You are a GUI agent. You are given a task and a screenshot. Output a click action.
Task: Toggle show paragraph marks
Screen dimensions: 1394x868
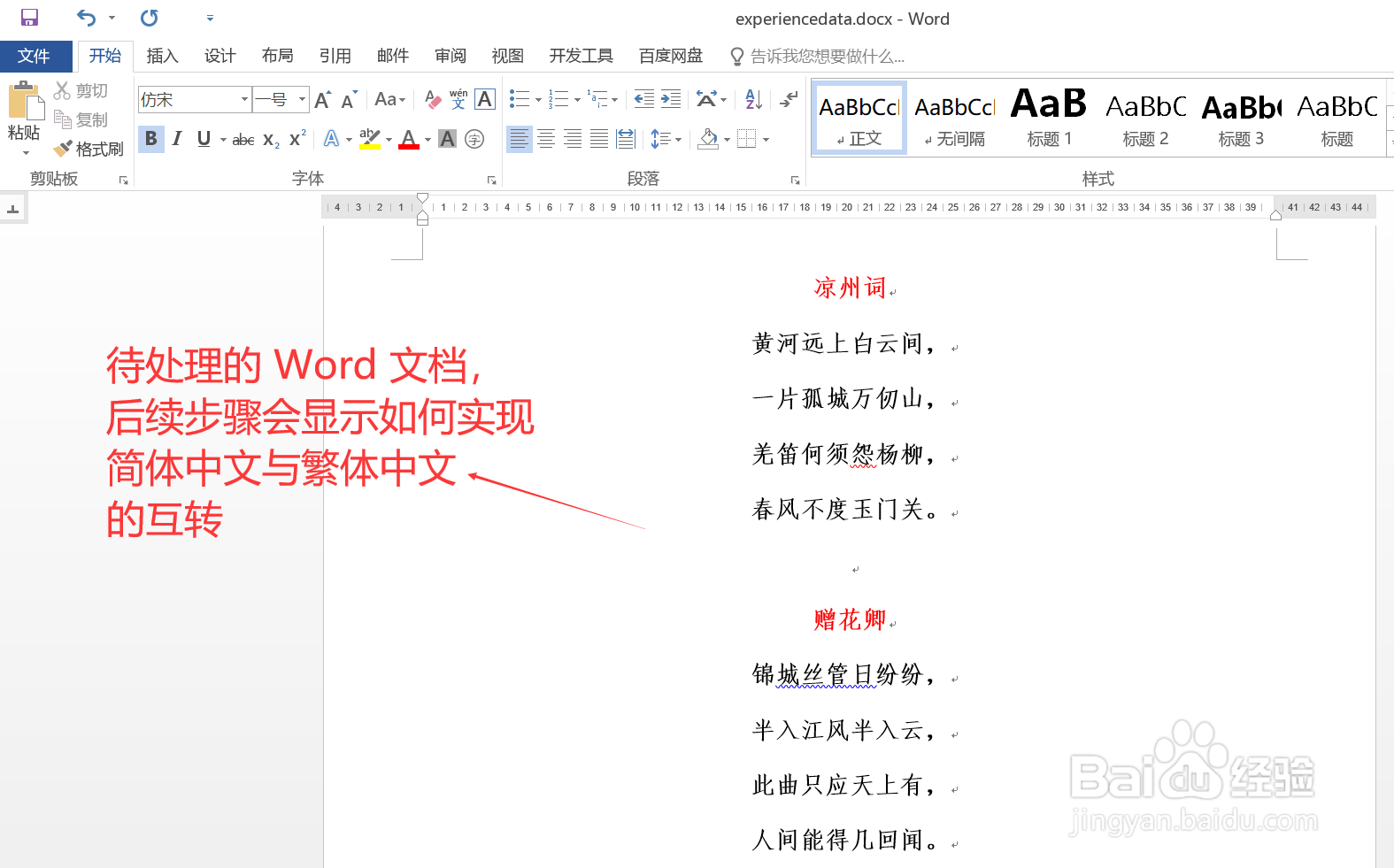pos(789,99)
